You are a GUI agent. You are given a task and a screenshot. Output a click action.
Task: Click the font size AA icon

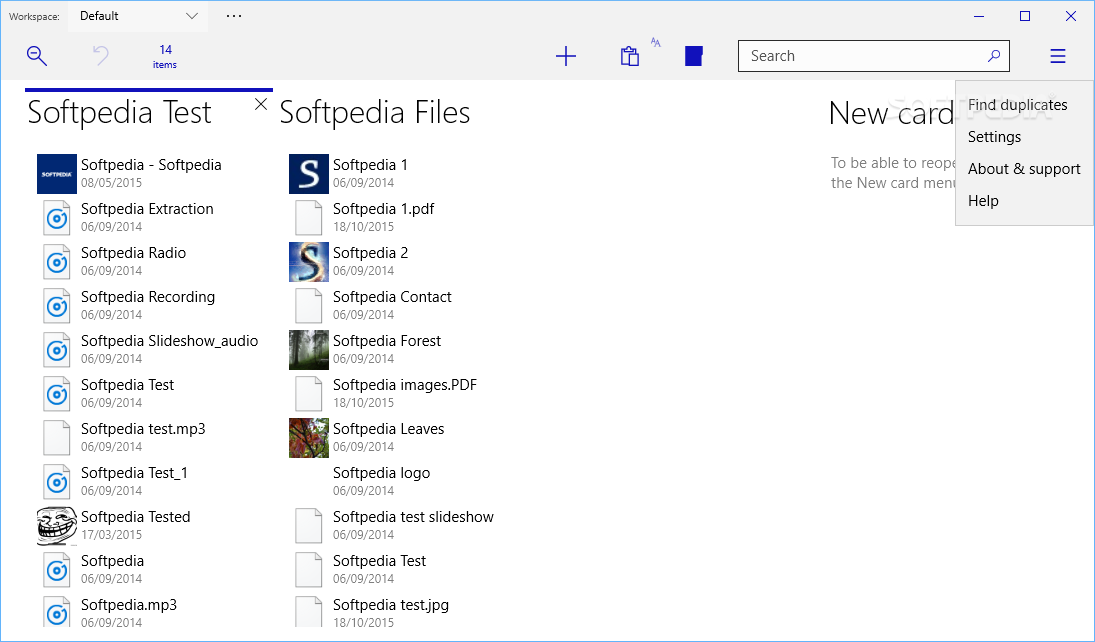point(656,42)
